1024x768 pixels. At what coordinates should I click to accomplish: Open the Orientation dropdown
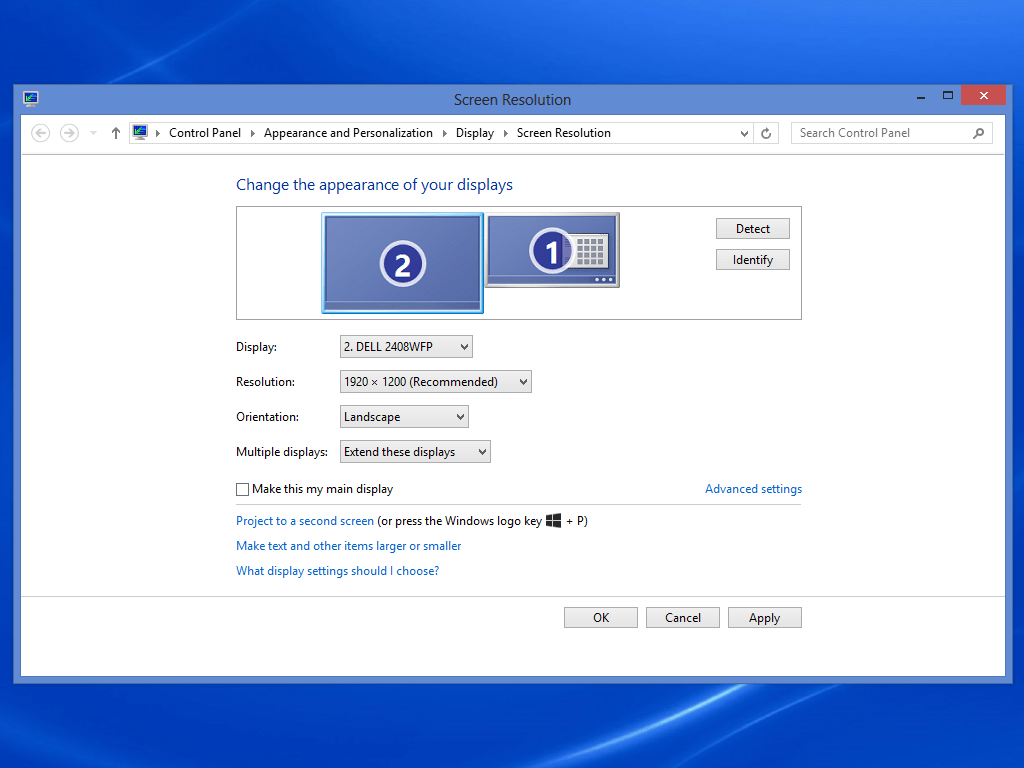pos(404,417)
